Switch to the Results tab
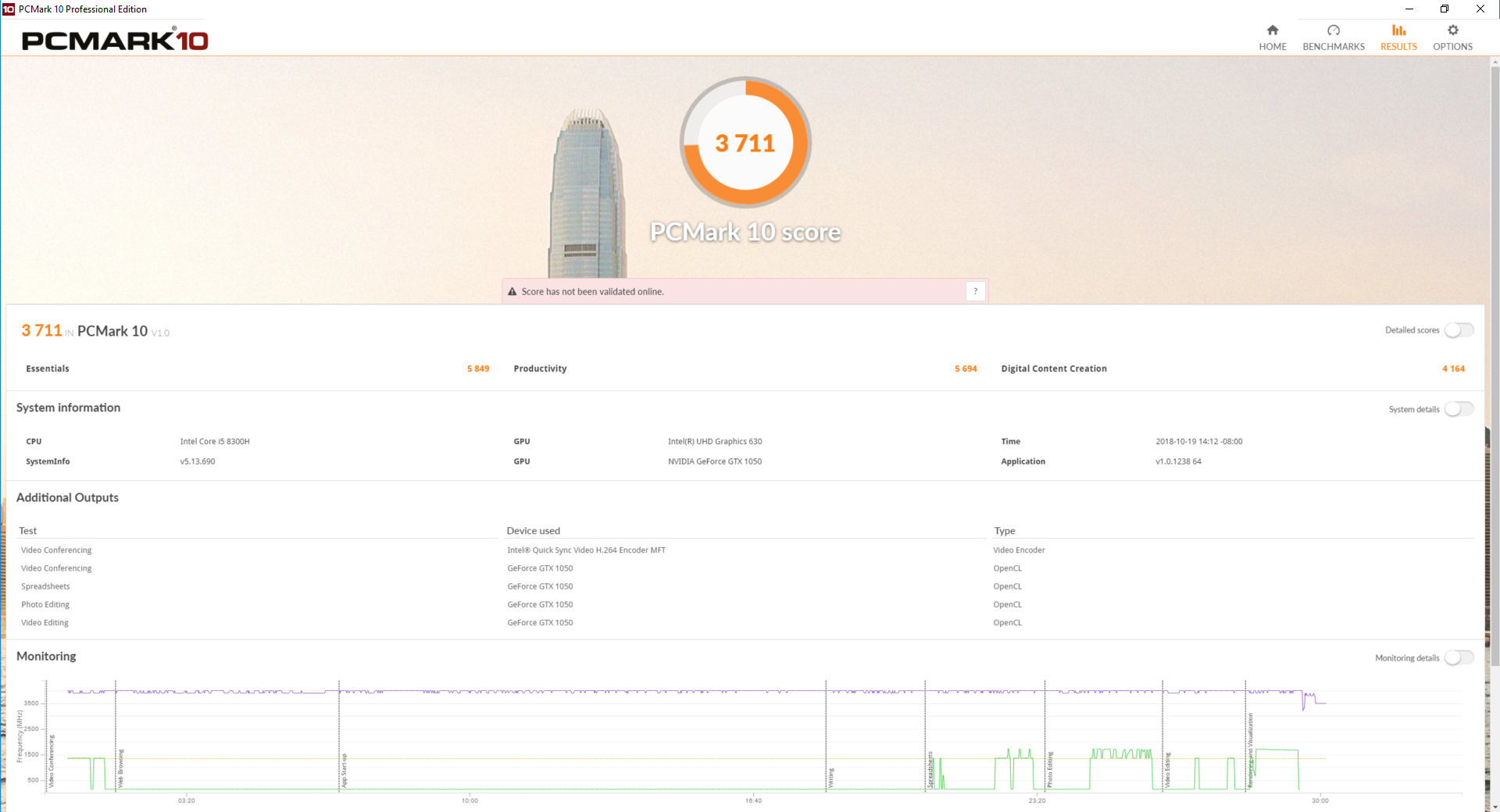The width and height of the screenshot is (1500, 812). tap(1398, 37)
